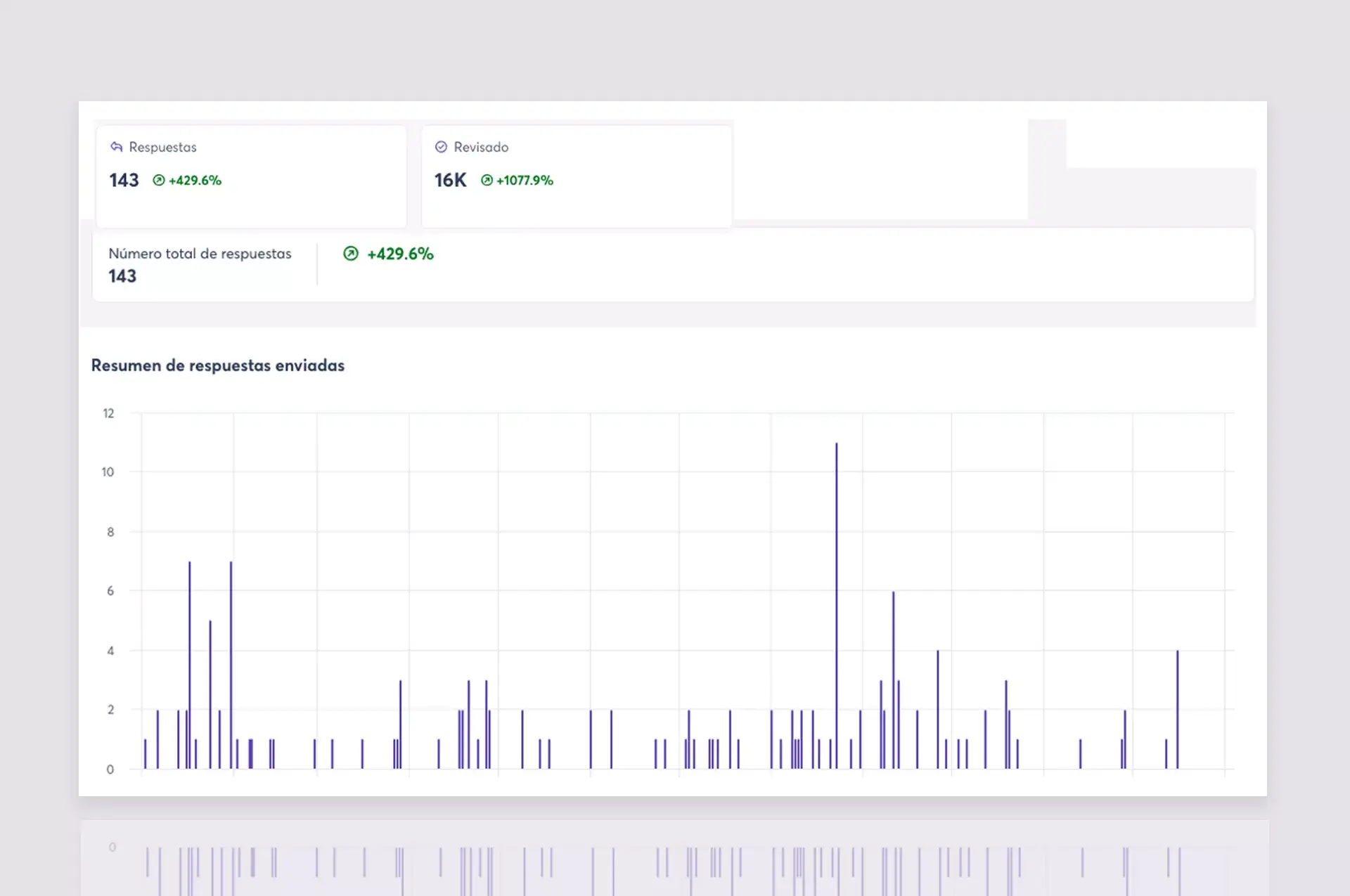Click the 16K reviewed value
1350x896 pixels.
(450, 181)
